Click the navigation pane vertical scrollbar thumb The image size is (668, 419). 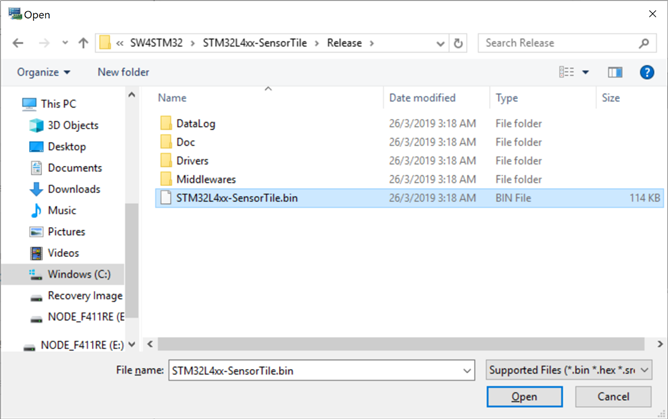coord(132,261)
